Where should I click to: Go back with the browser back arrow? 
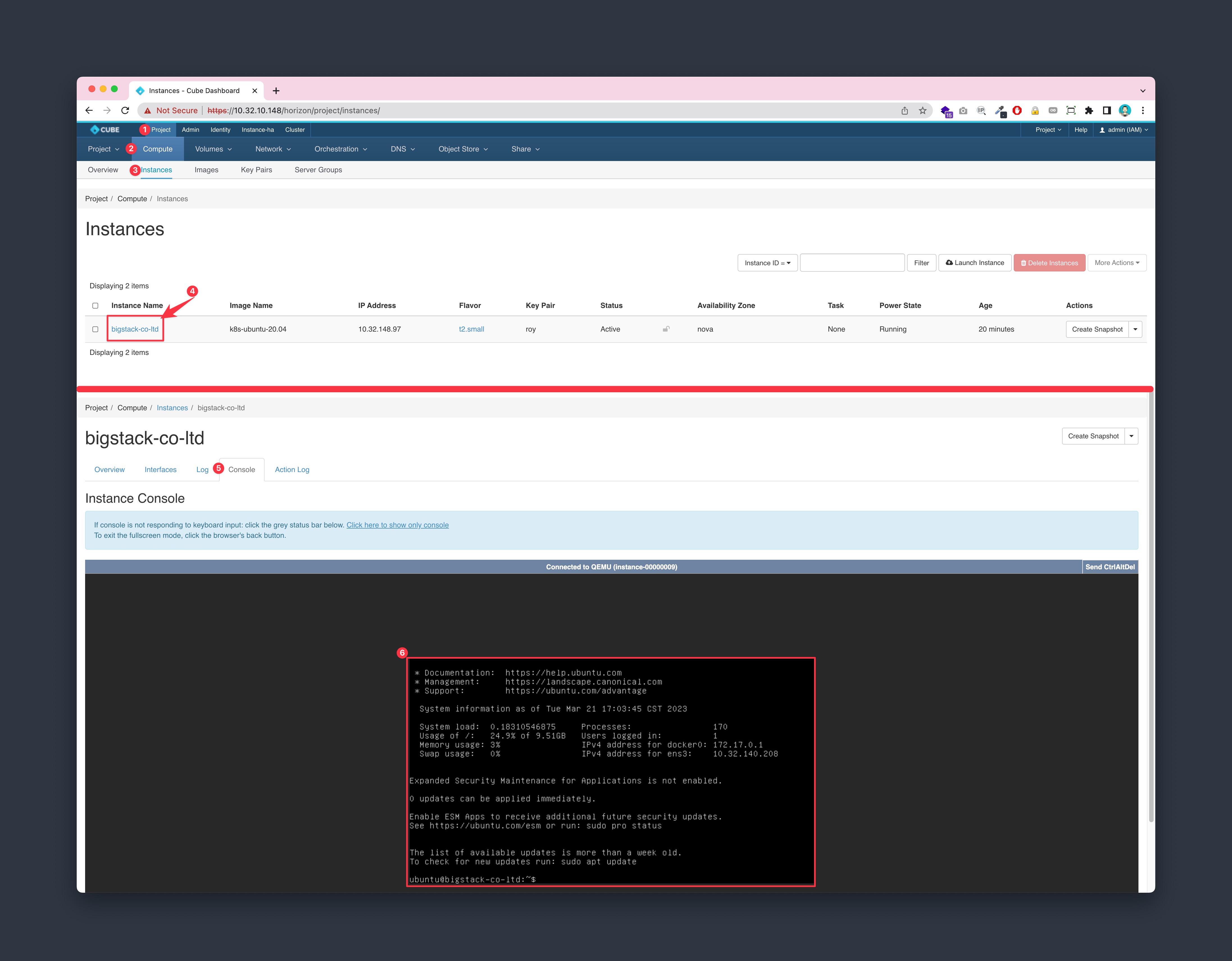[x=89, y=111]
